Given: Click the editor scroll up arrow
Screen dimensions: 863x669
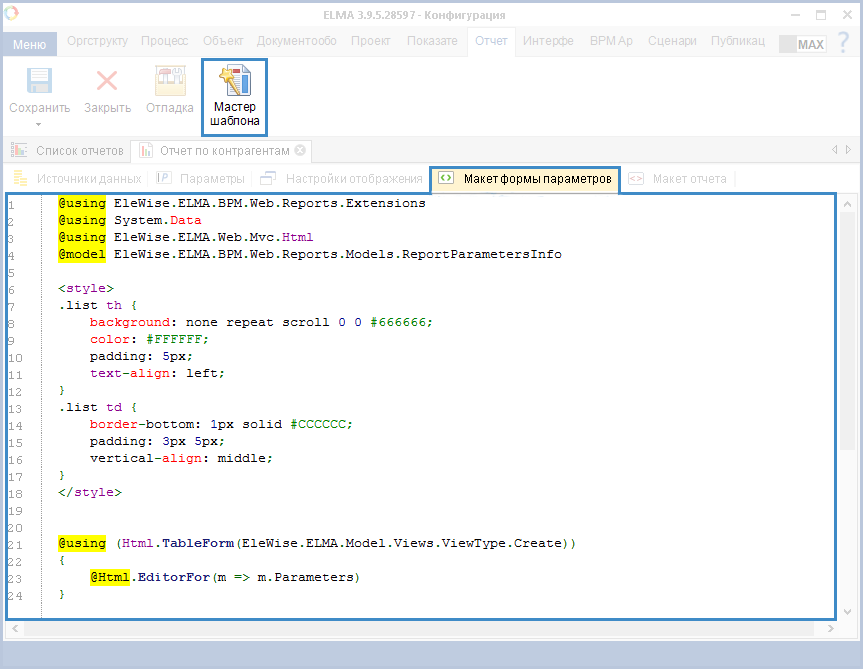Looking at the screenshot, I should 848,205.
